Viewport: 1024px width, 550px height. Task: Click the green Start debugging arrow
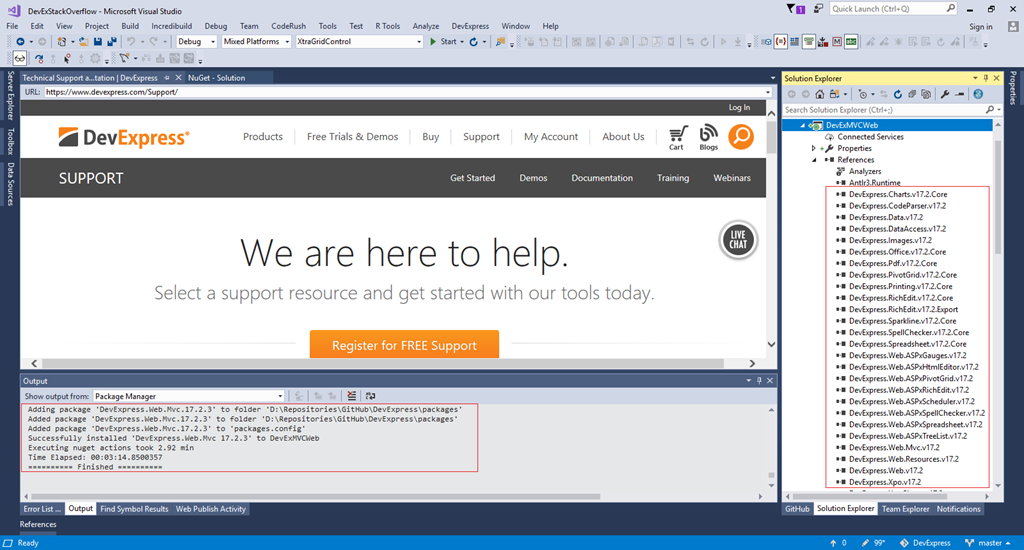tap(432, 41)
